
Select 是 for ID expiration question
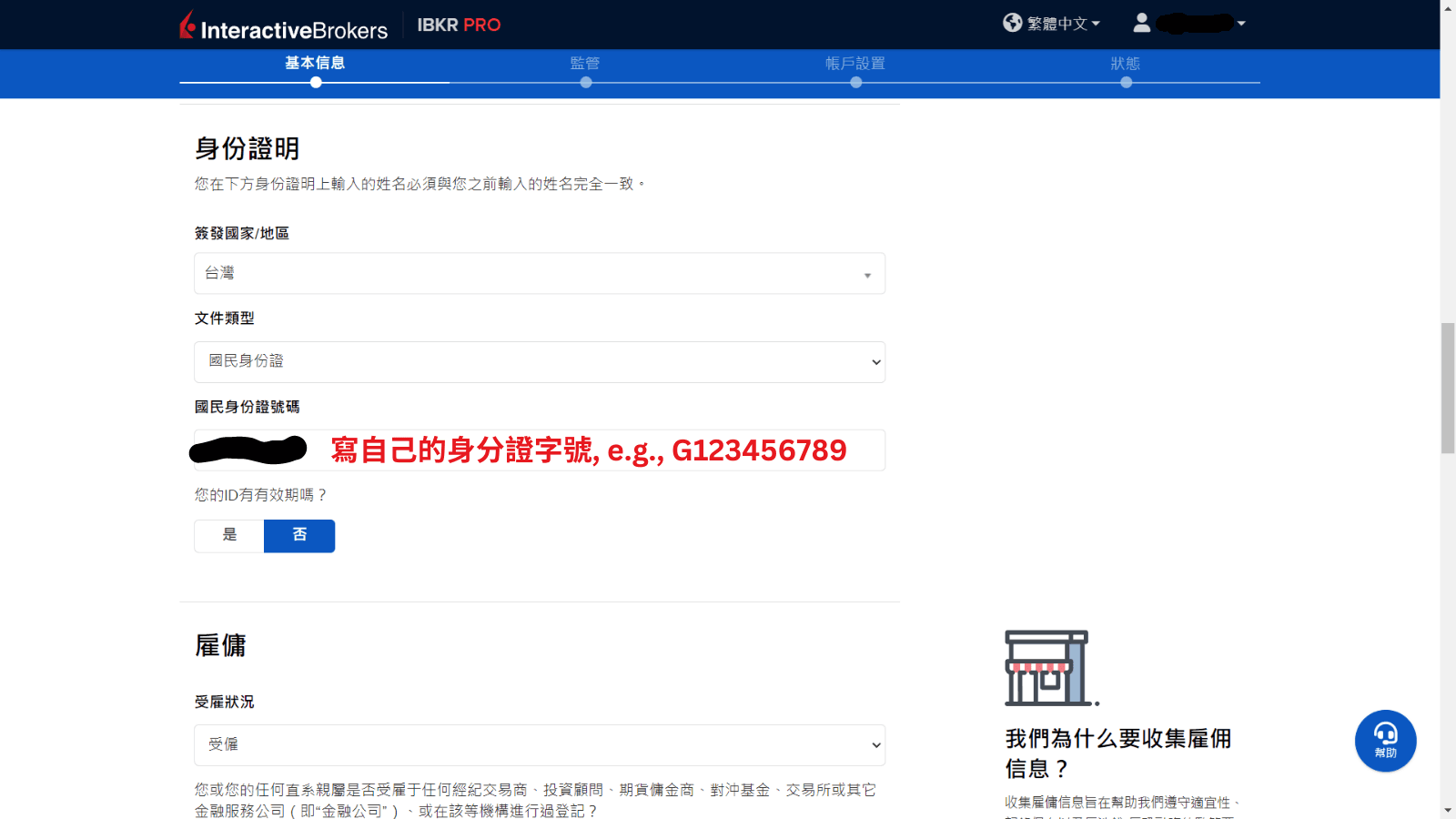point(228,536)
